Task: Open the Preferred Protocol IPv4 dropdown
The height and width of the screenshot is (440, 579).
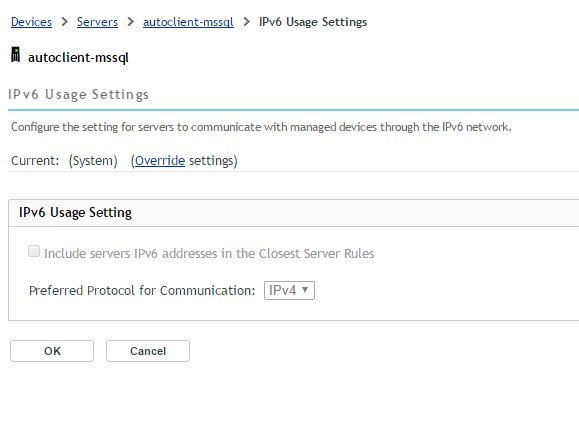Action: (289, 291)
